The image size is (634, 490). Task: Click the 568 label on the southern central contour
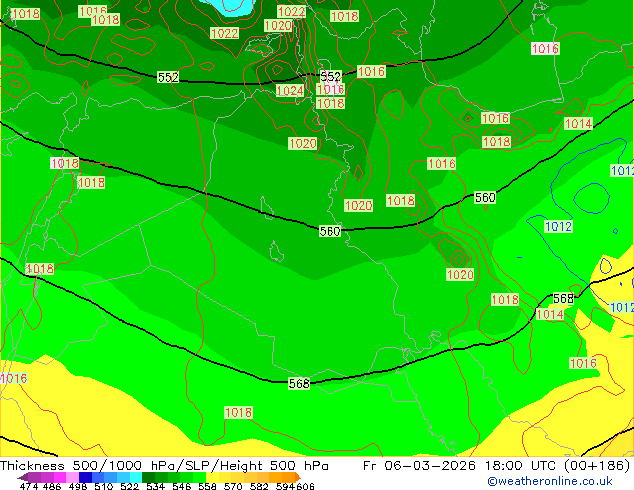[299, 383]
